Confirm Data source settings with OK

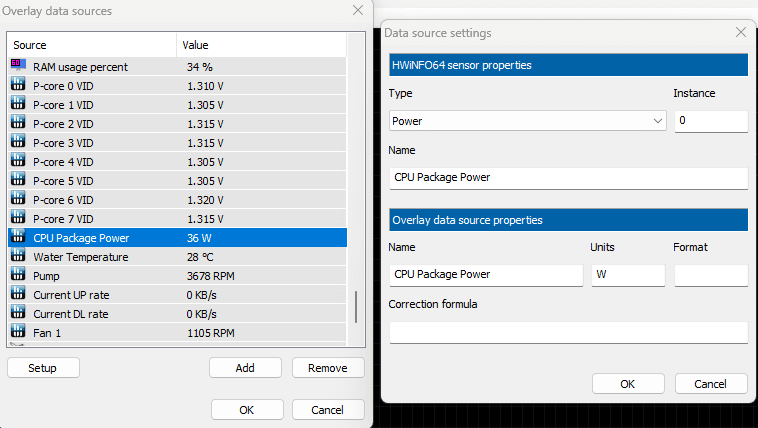tap(628, 383)
